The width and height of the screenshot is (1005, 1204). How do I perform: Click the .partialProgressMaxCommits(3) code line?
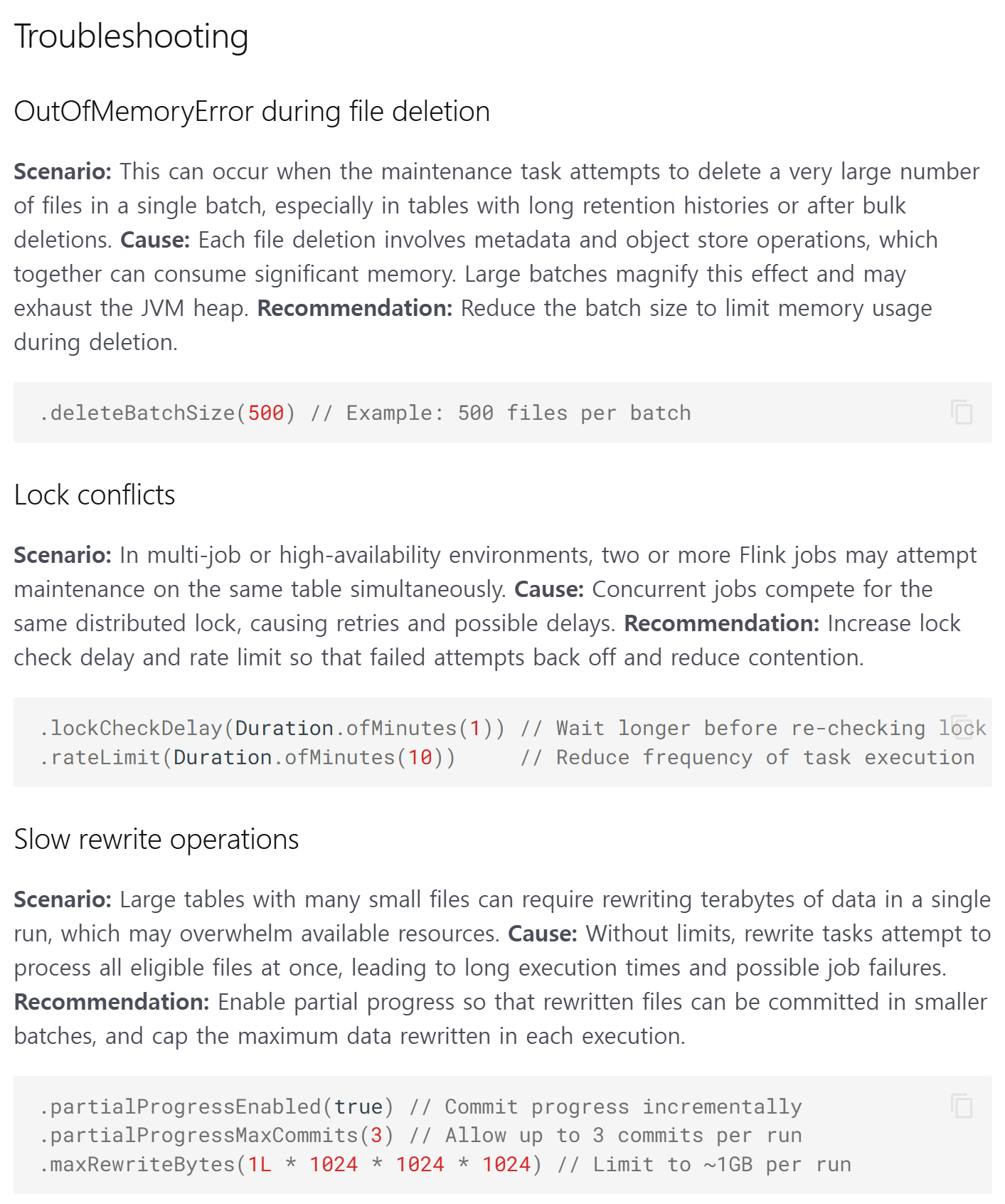421,1135
